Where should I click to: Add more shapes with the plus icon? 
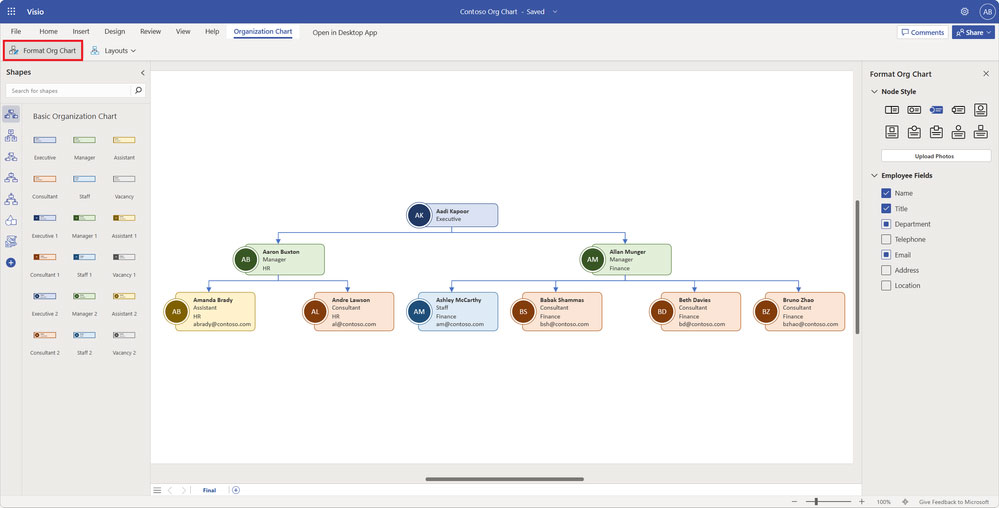click(x=11, y=263)
